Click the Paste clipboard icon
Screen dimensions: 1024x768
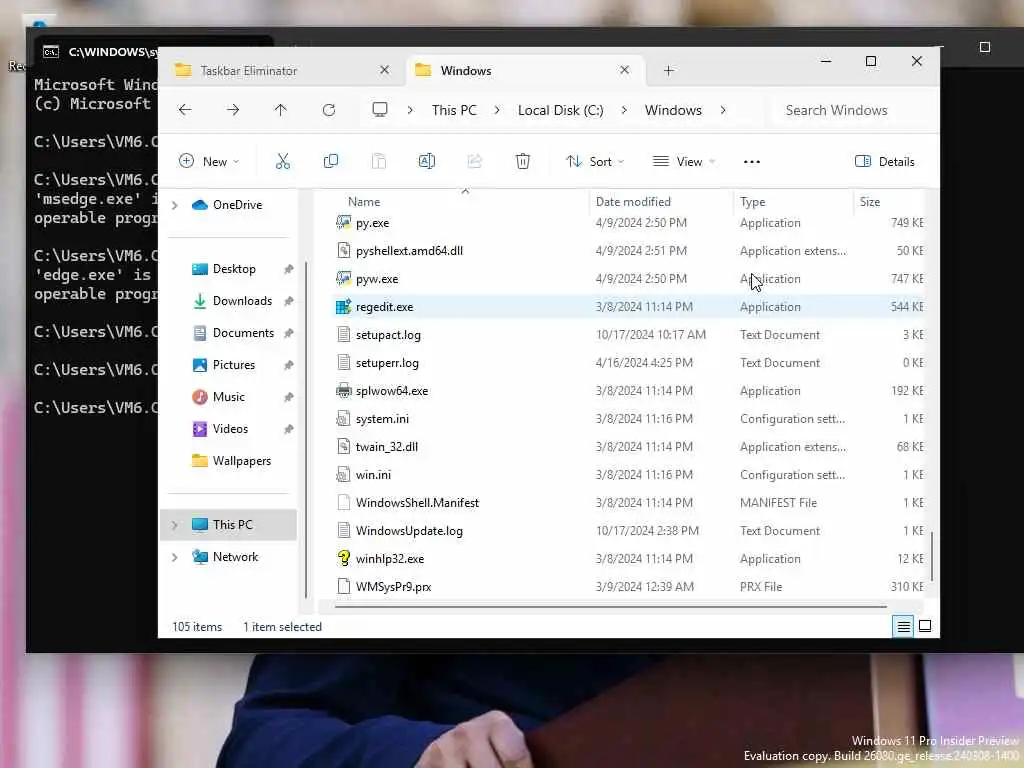pyautogui.click(x=379, y=161)
